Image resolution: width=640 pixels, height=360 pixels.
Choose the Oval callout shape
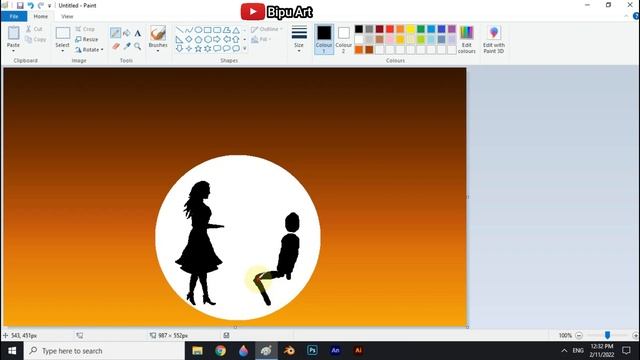click(227, 49)
